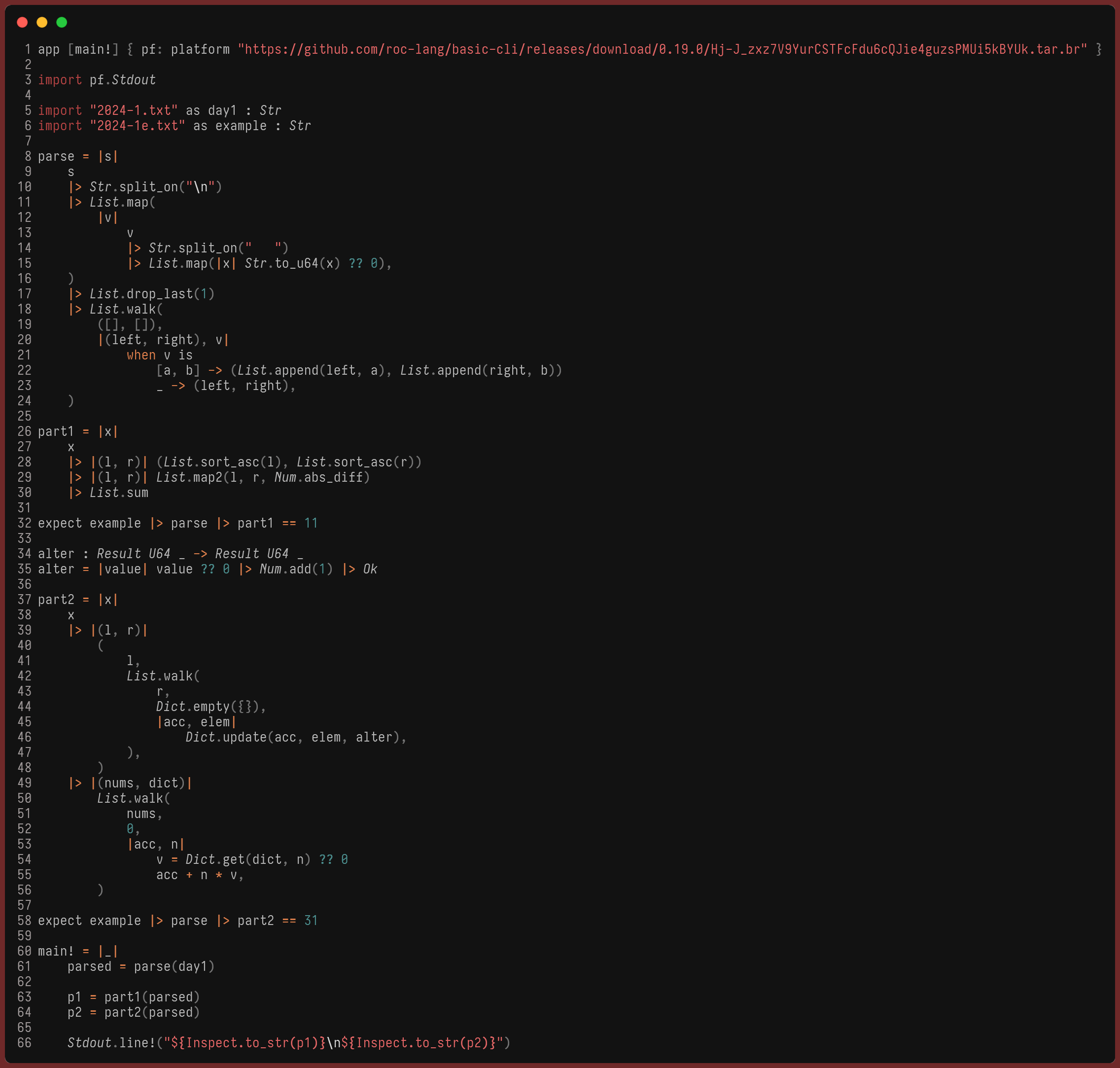
Task: Click the "2024-1.txt" import string
Action: [134, 110]
